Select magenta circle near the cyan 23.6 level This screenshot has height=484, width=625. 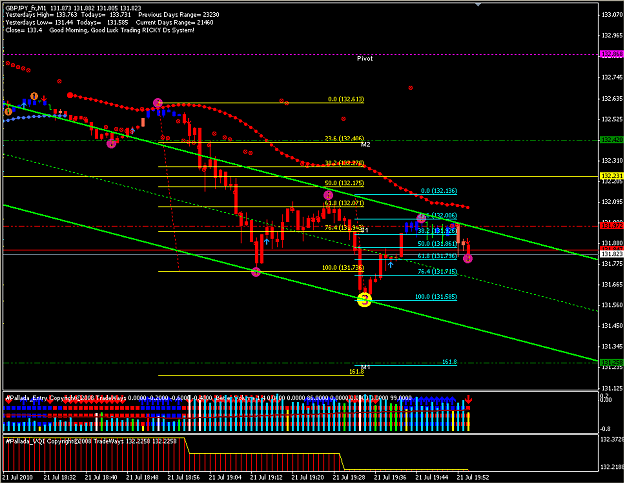(x=421, y=218)
